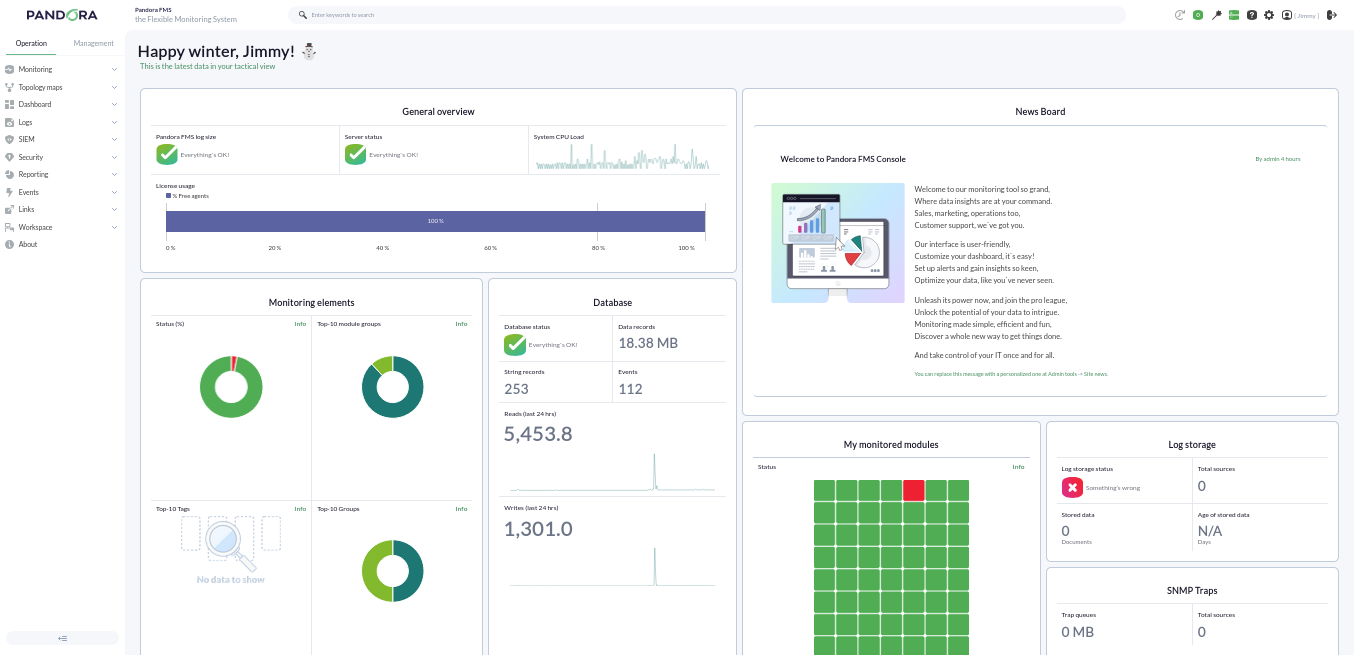Log out using the exit arrow icon
The width and height of the screenshot is (1354, 655).
pos(1332,15)
